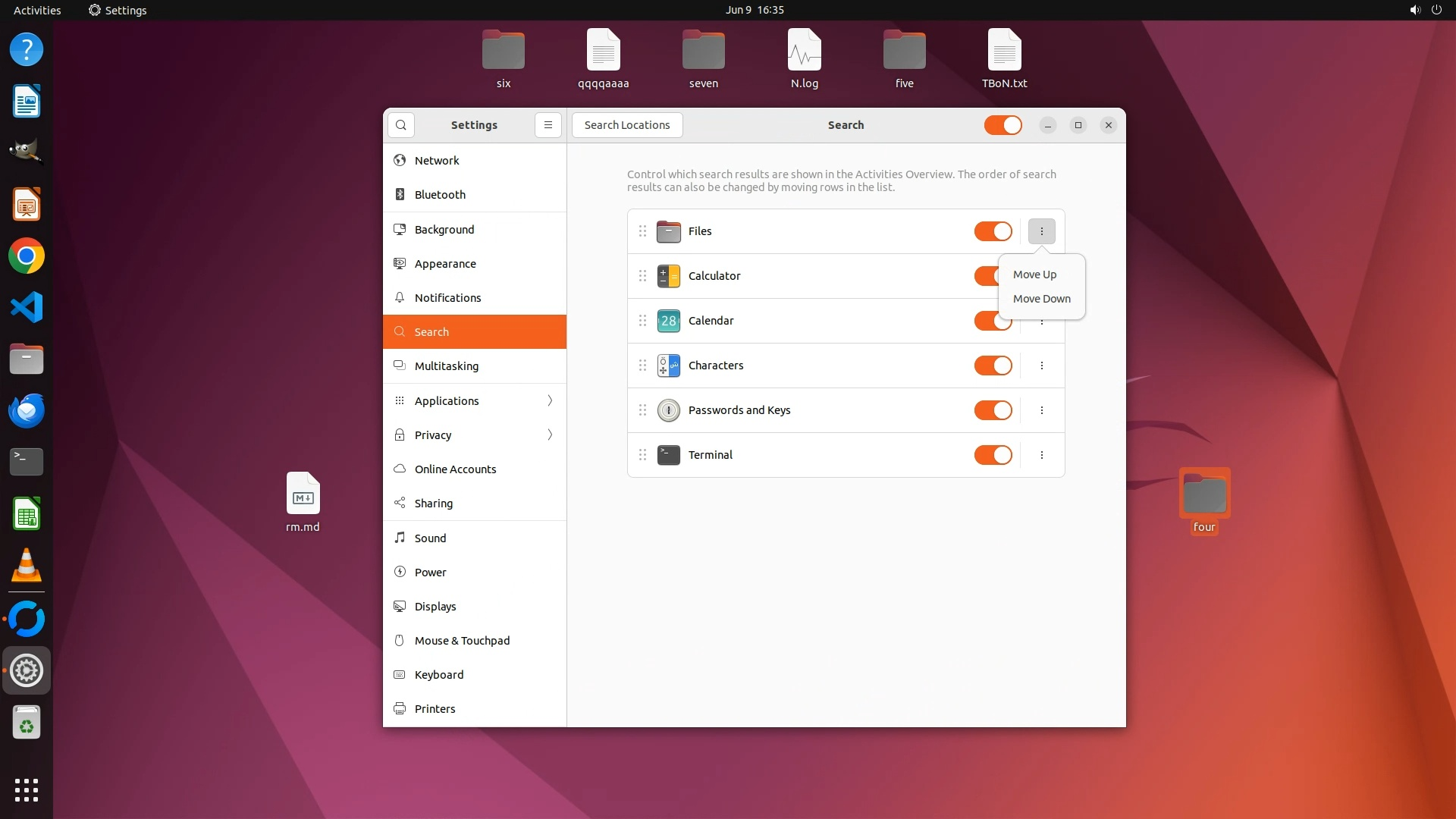Click the Terminal app icon in search list
This screenshot has height=819, width=1456.
click(x=668, y=455)
